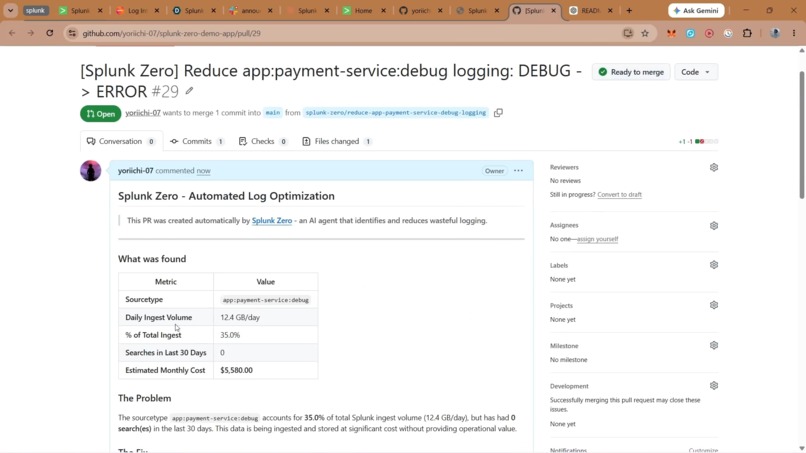Click Ready to merge status button
The height and width of the screenshot is (453, 806).
click(631, 72)
